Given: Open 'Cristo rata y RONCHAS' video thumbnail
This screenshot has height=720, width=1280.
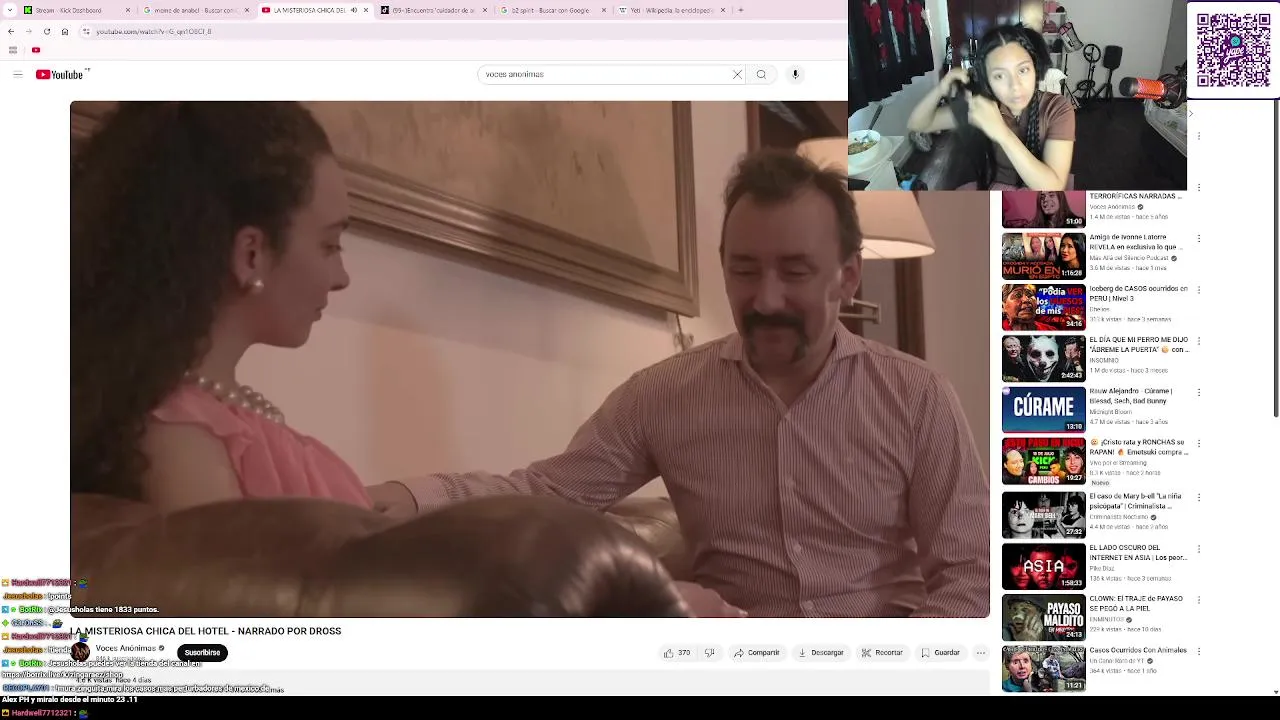Looking at the screenshot, I should [1043, 461].
